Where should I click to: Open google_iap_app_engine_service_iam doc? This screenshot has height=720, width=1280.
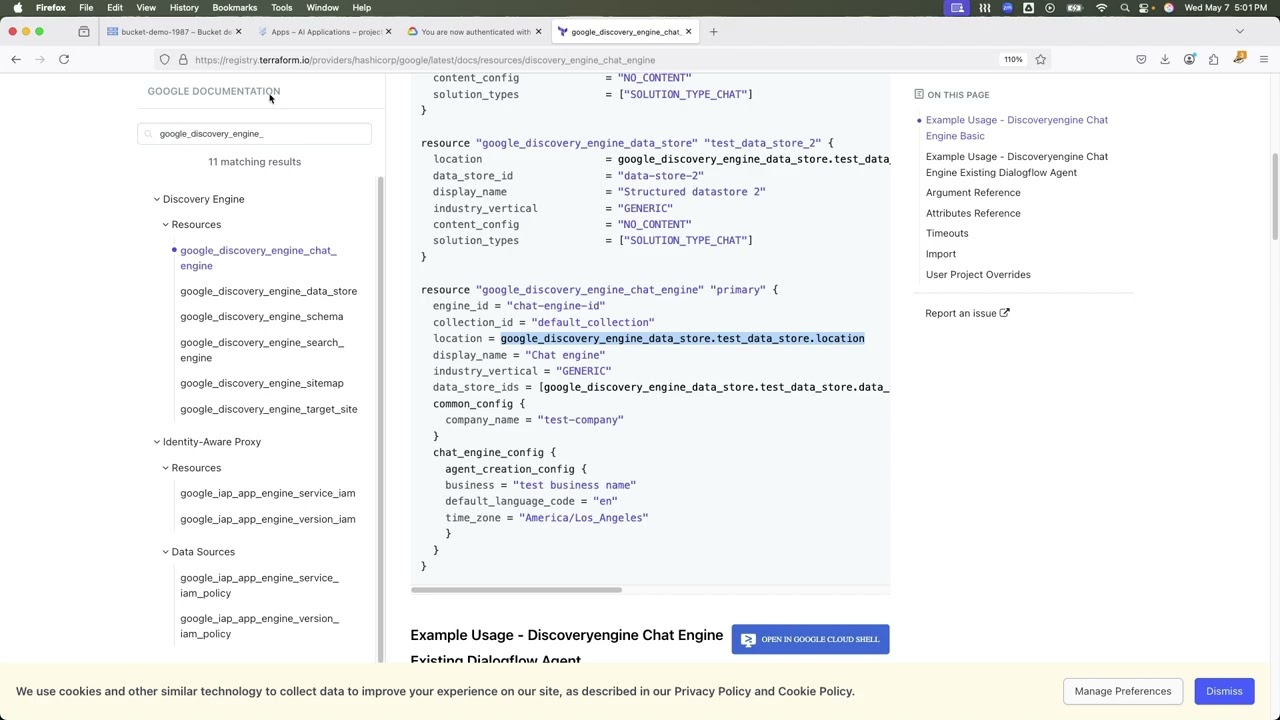click(x=267, y=493)
